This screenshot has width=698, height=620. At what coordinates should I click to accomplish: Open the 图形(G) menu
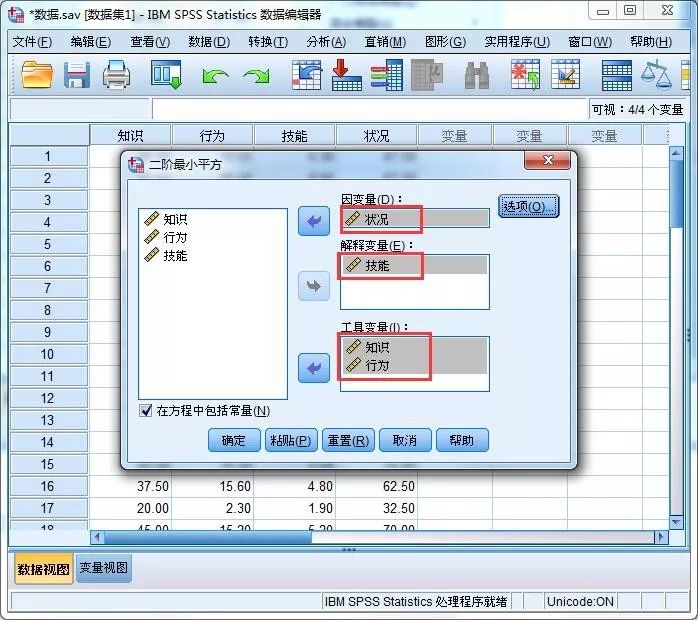tap(445, 42)
